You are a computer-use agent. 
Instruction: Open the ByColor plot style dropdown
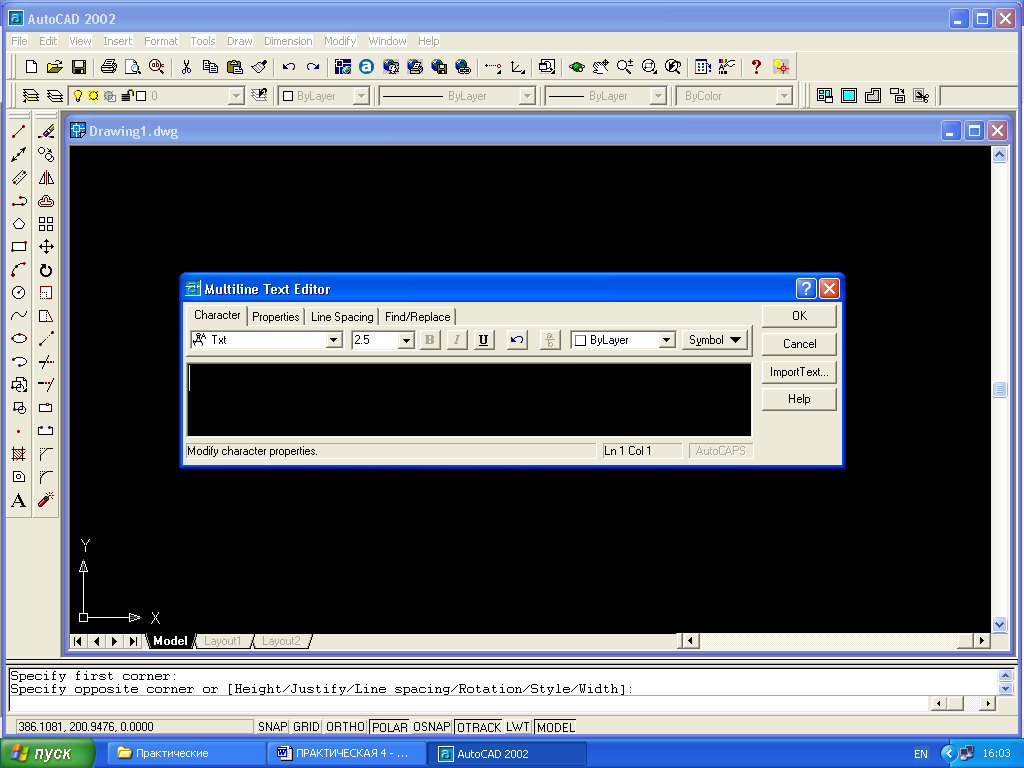[784, 96]
